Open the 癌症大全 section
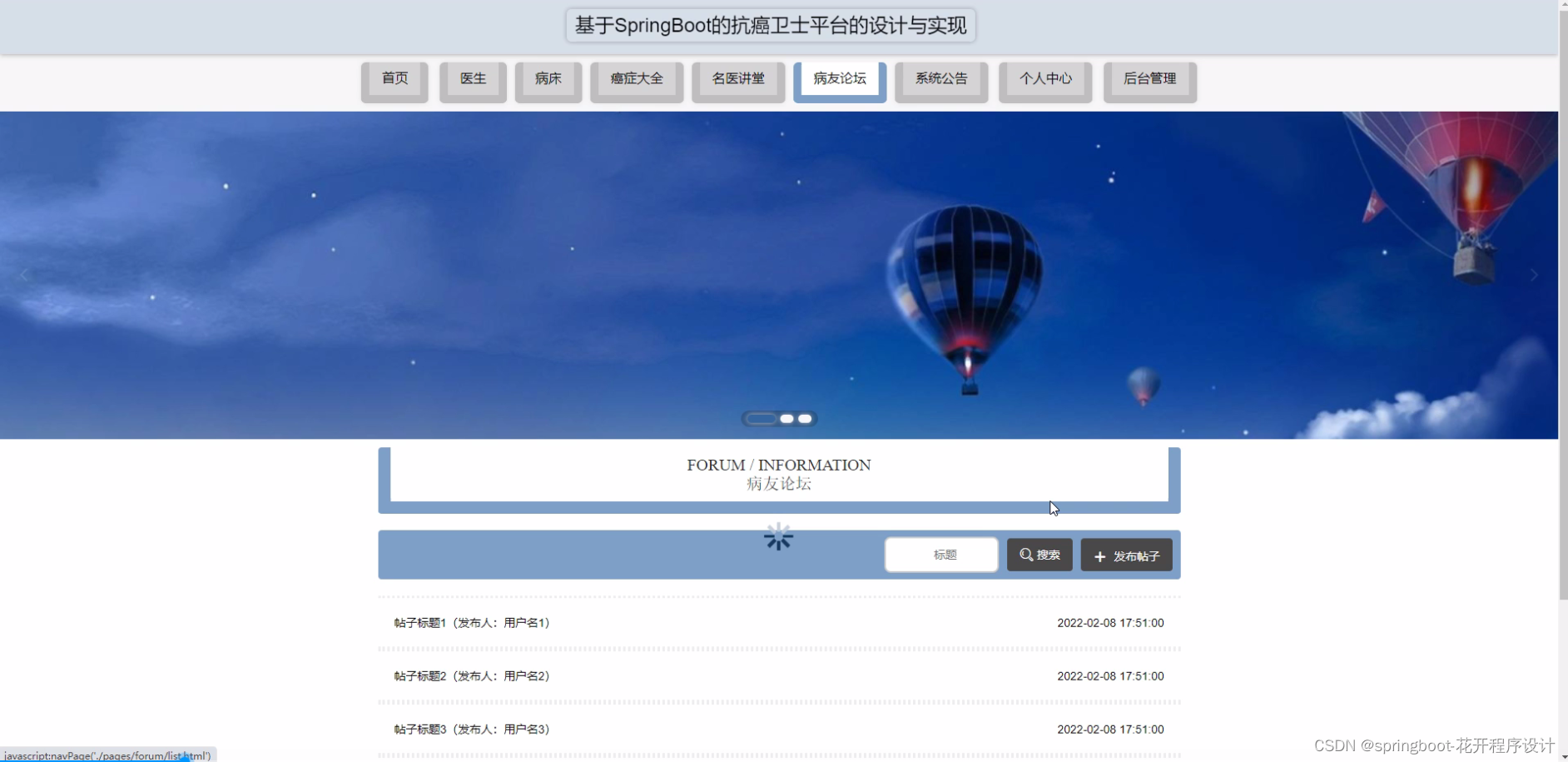Screen dimensions: 1568x762 (x=637, y=79)
